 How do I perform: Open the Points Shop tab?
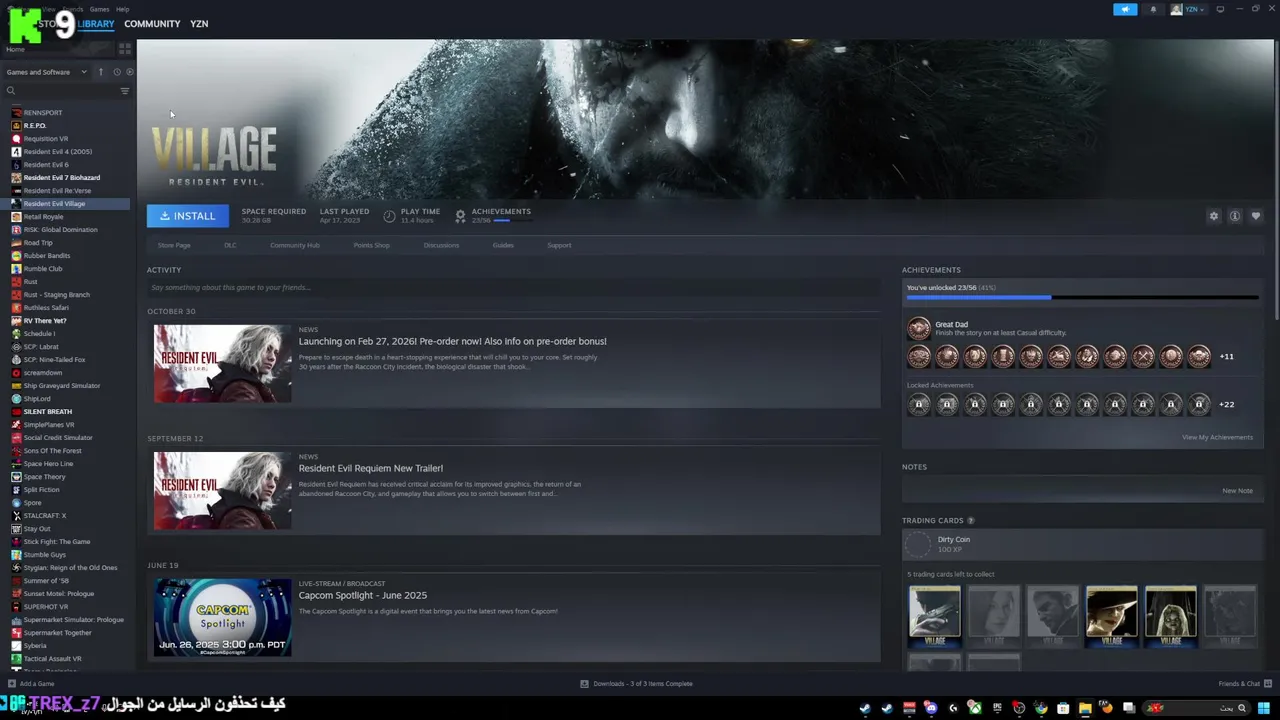click(372, 245)
